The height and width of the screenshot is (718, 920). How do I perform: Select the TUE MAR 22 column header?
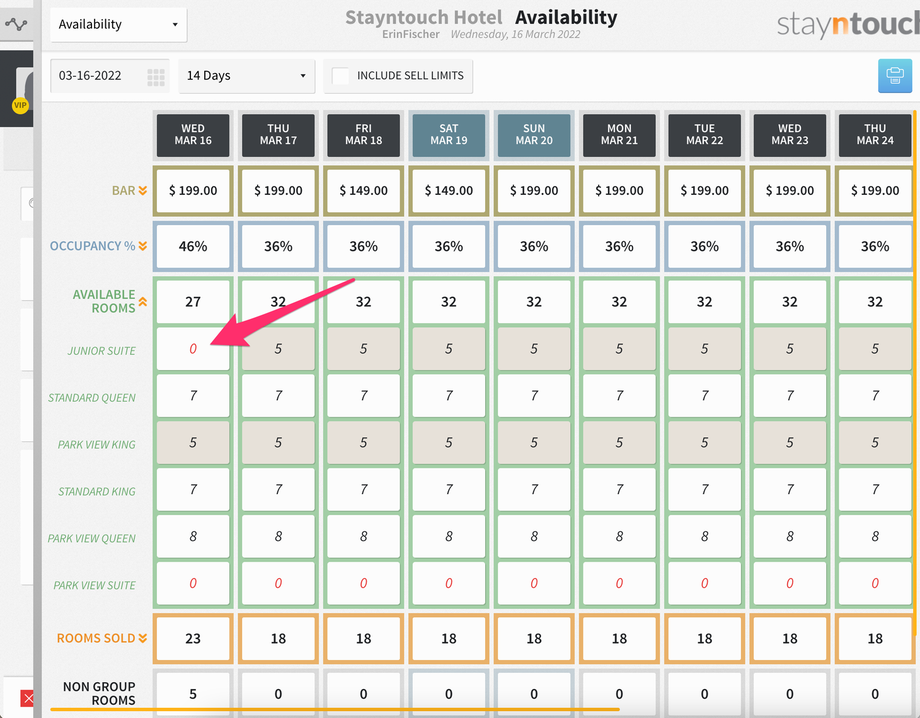[x=704, y=135]
